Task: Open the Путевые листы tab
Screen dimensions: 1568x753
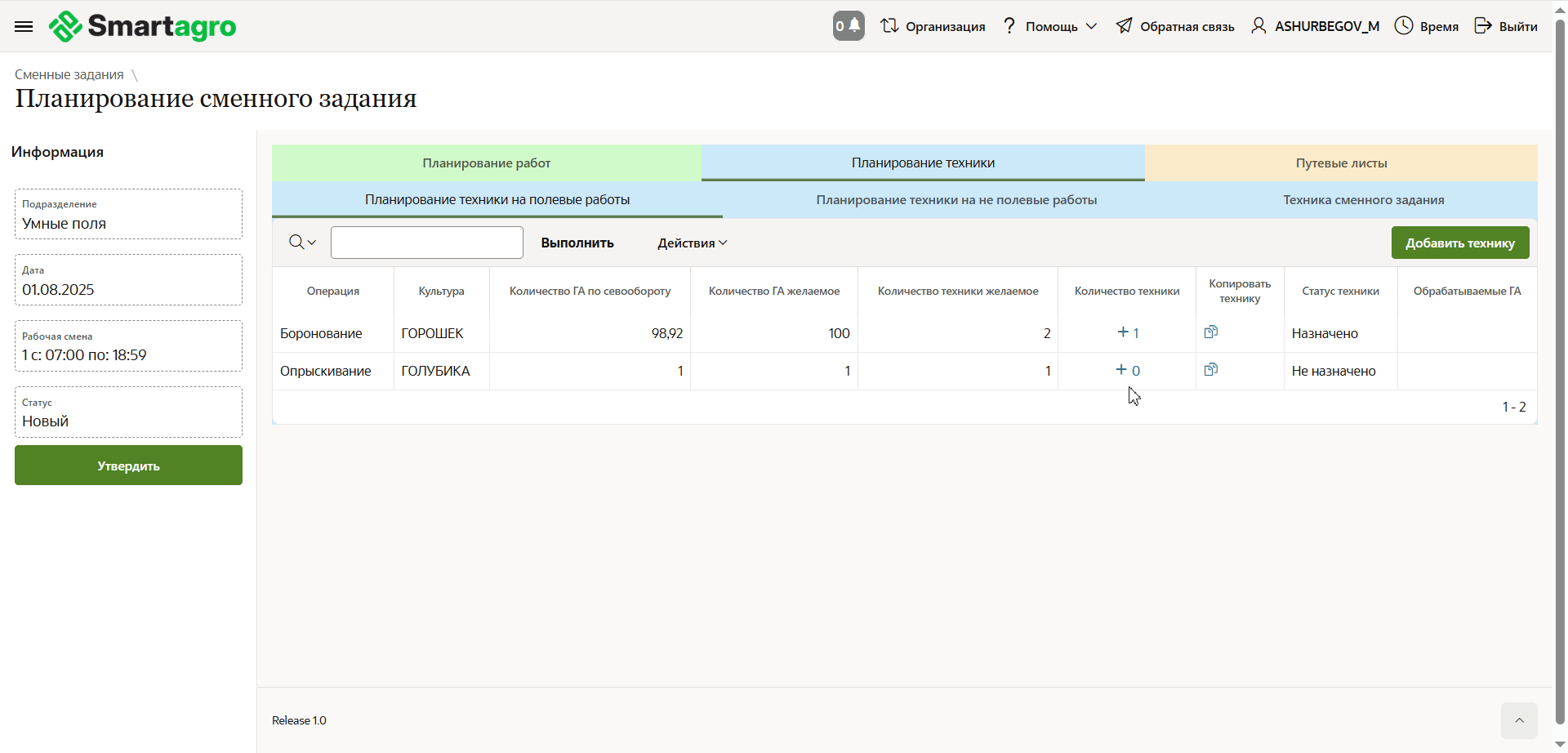Action: (1340, 163)
